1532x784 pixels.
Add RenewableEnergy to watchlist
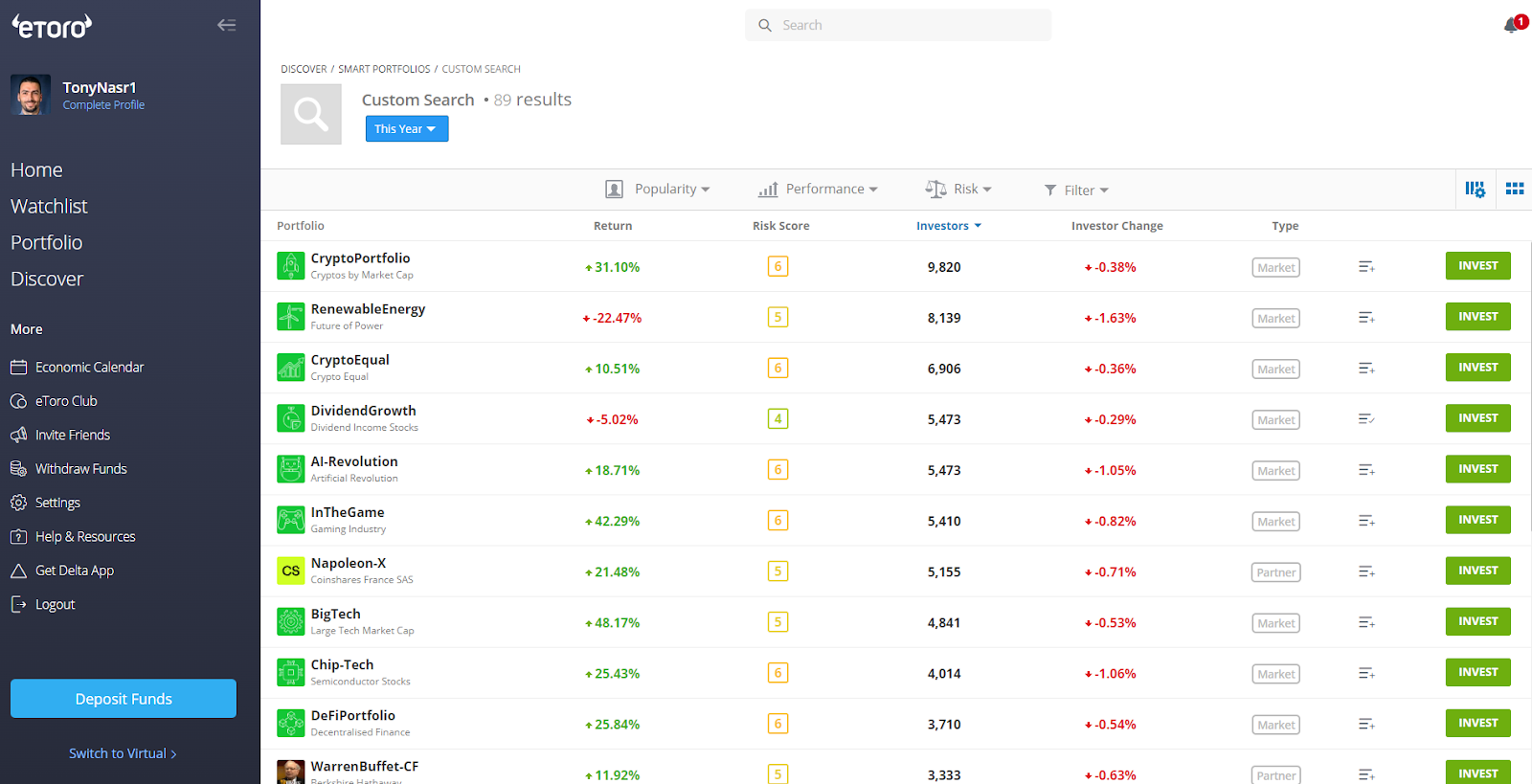[1366, 318]
